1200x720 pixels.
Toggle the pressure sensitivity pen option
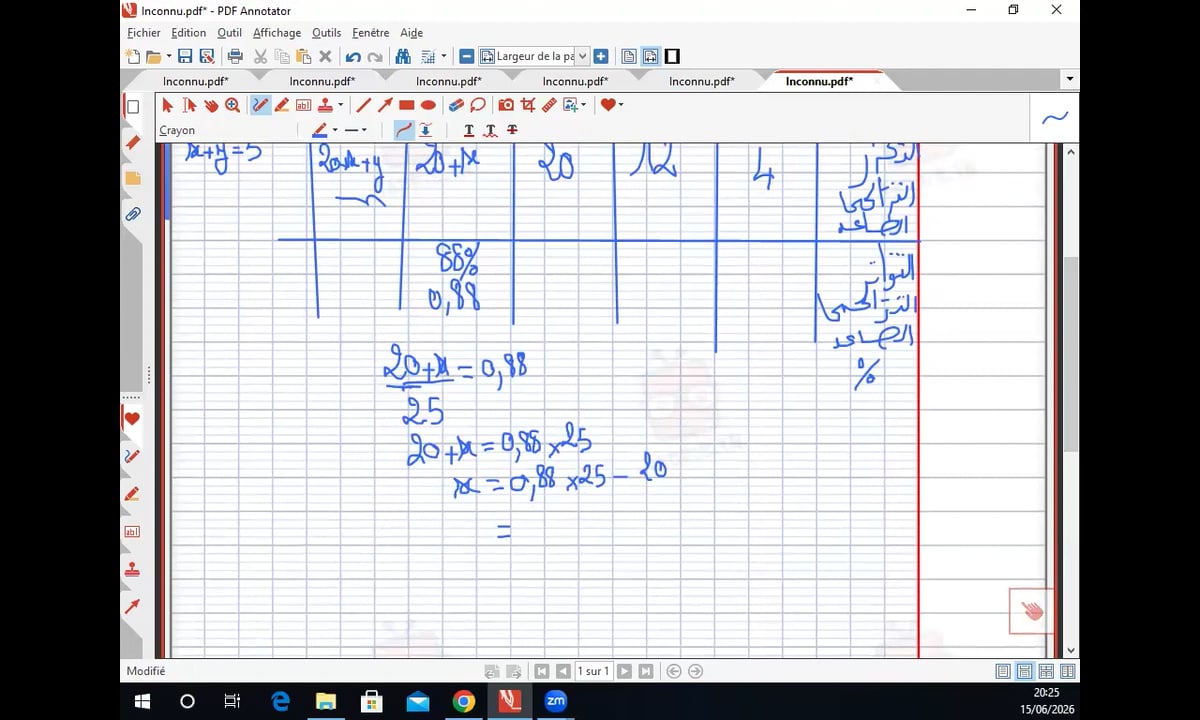pos(426,130)
